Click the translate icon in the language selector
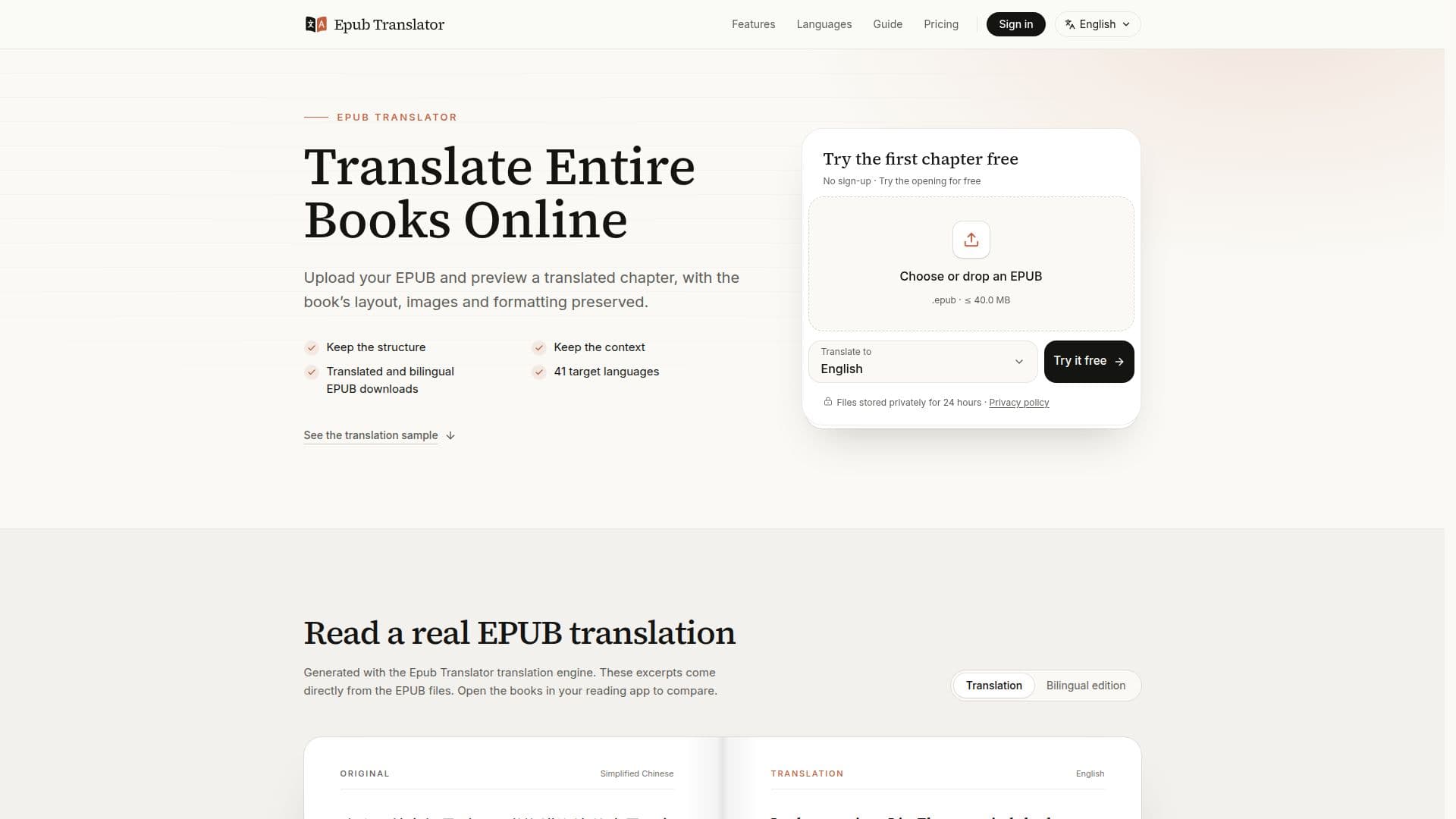 (1069, 24)
